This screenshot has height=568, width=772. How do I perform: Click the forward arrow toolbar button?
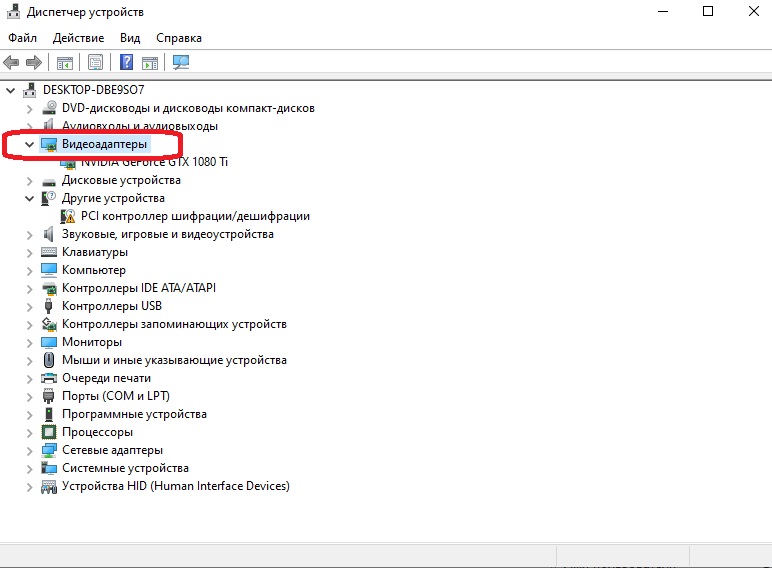(x=33, y=62)
